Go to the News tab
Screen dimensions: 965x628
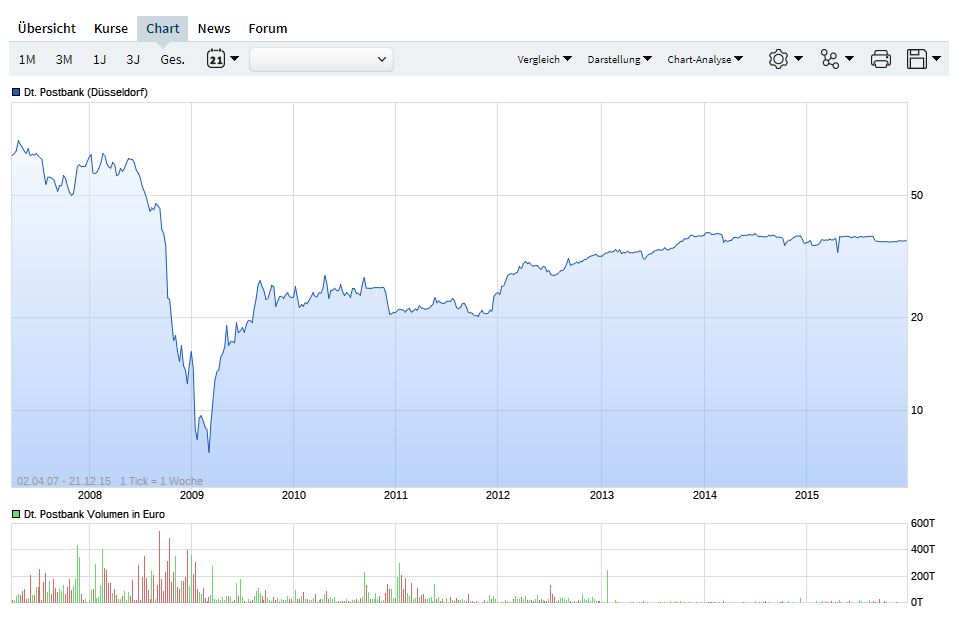click(214, 29)
